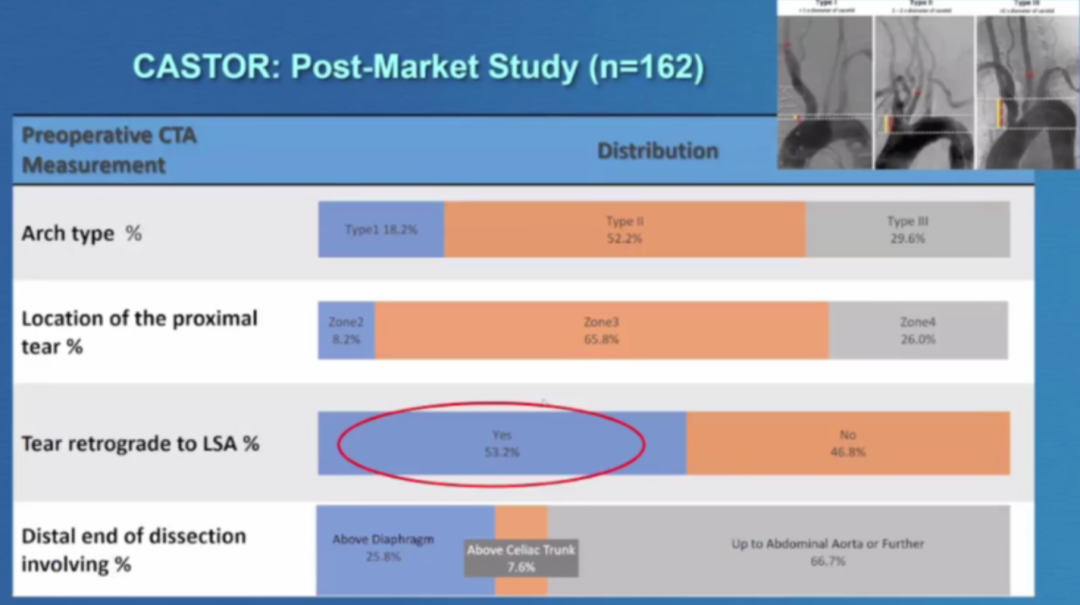The height and width of the screenshot is (605, 1080).
Task: Select the Tear retrograde to LSA % label
Action: (x=140, y=443)
